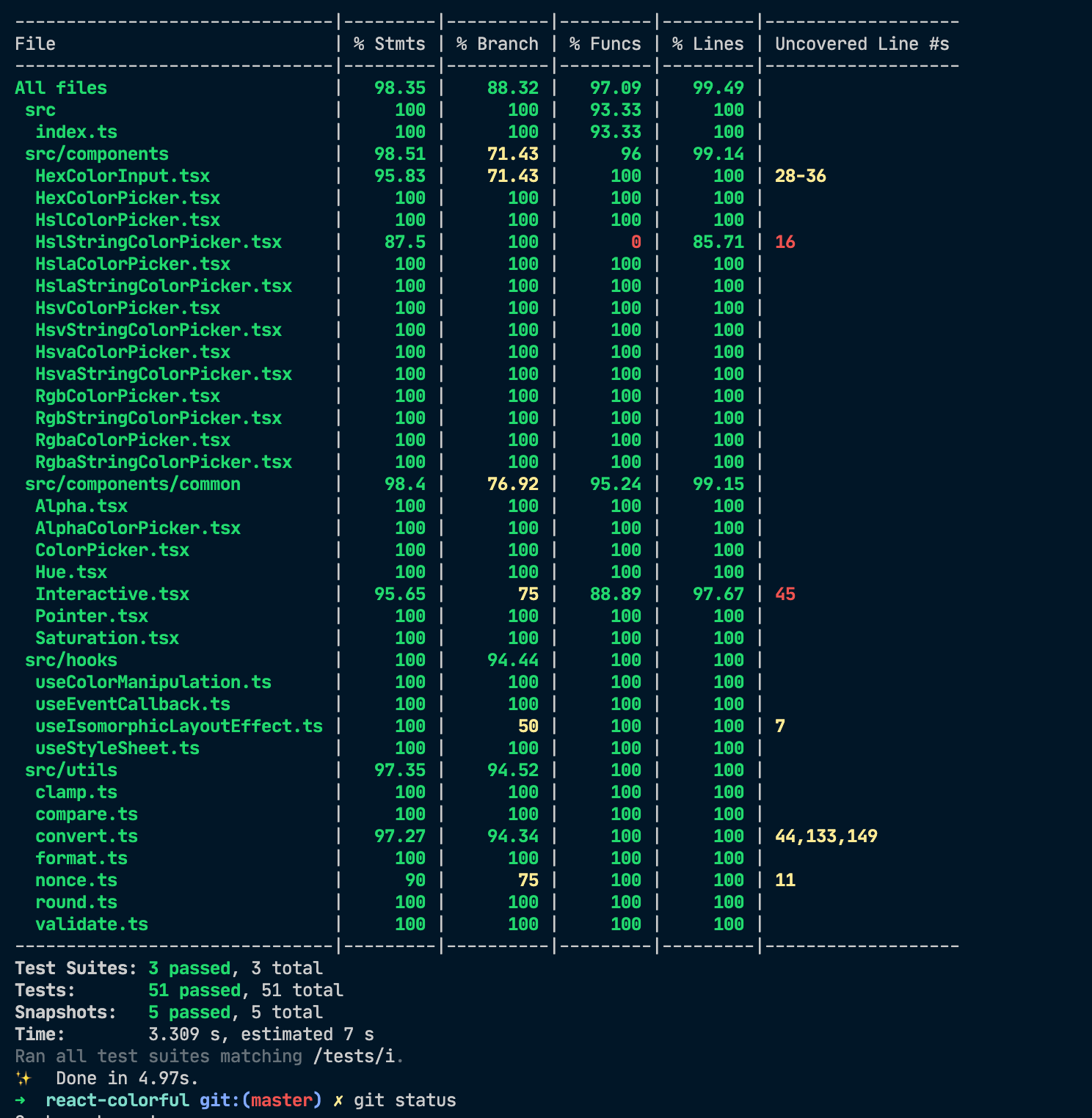The height and width of the screenshot is (1118, 1092).
Task: Click the "Uncovered Line #s" column header
Action: (862, 44)
